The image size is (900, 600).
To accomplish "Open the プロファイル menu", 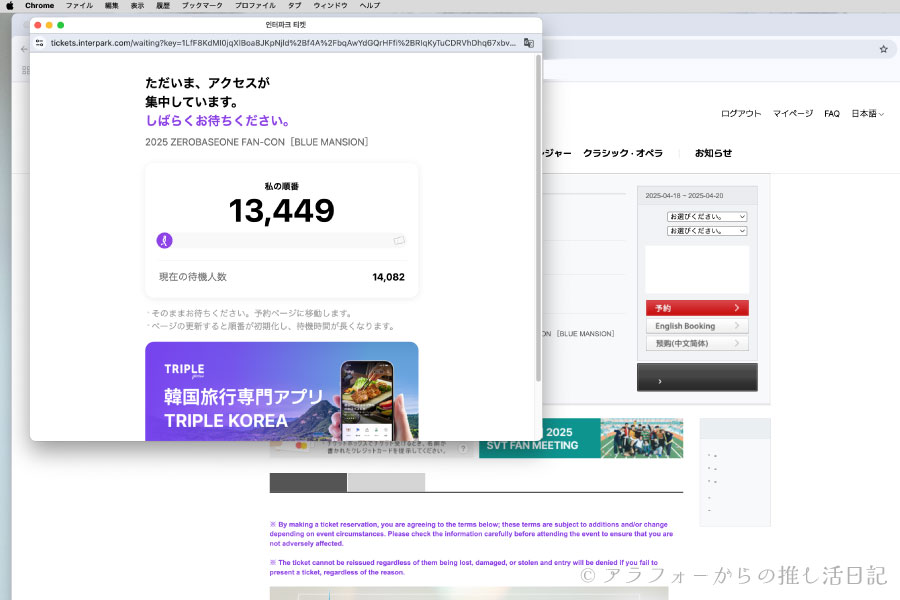I will pos(255,6).
